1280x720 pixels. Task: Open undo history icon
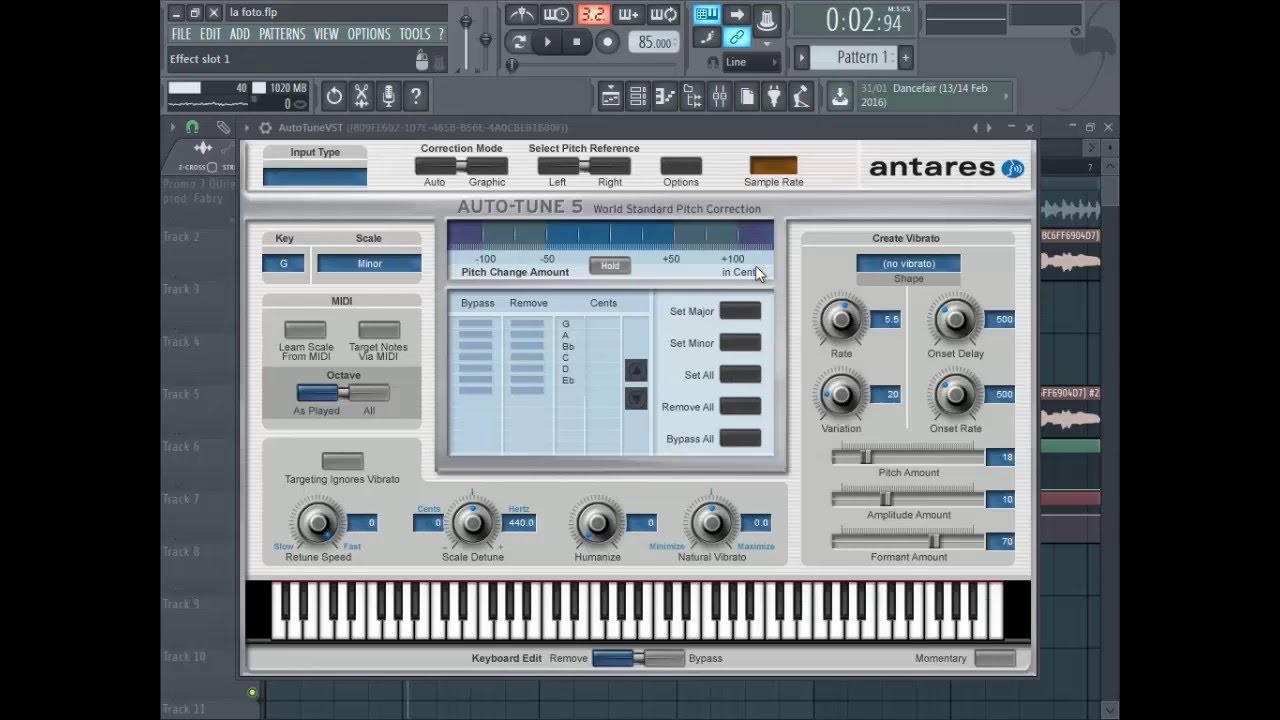tap(334, 96)
